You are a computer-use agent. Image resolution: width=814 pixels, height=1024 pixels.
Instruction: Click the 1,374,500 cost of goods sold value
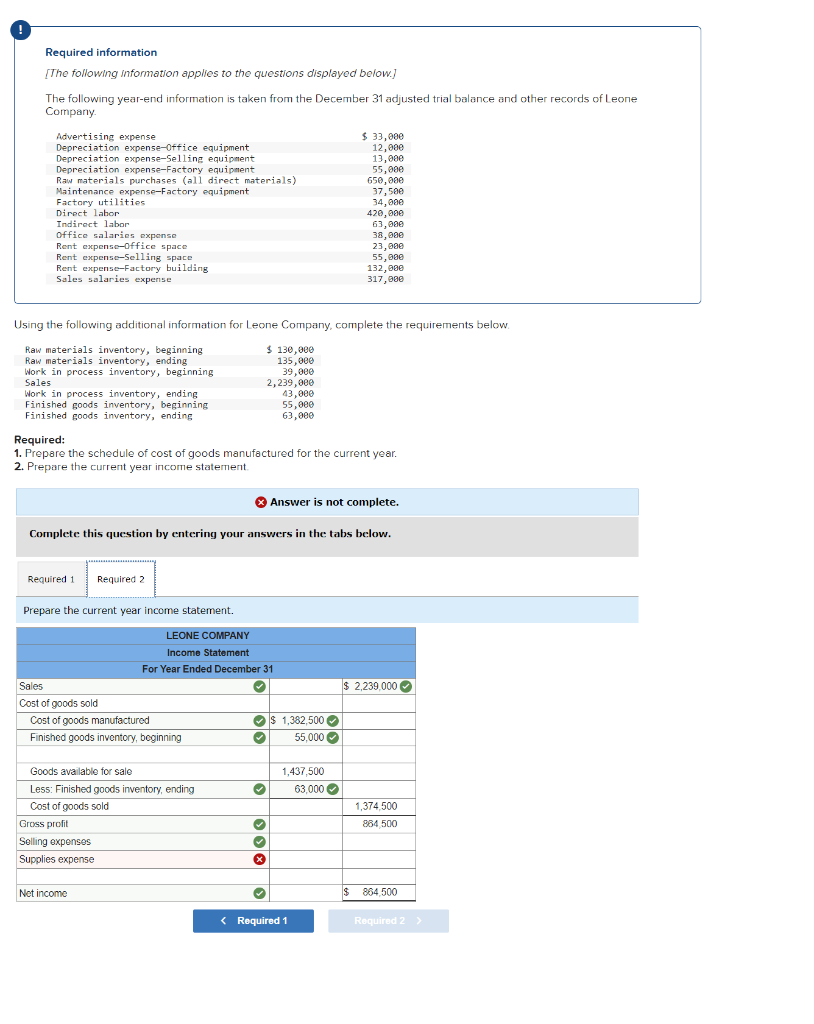click(x=376, y=807)
